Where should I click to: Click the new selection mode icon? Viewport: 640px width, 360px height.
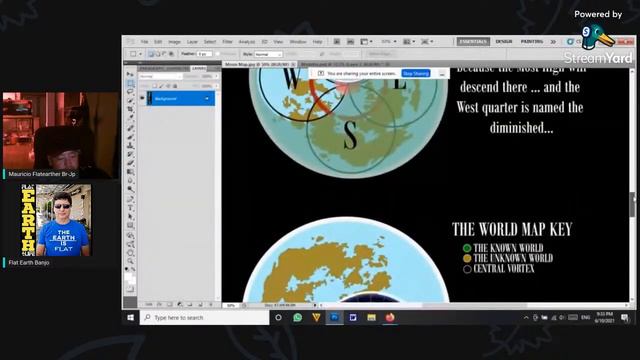(x=151, y=54)
